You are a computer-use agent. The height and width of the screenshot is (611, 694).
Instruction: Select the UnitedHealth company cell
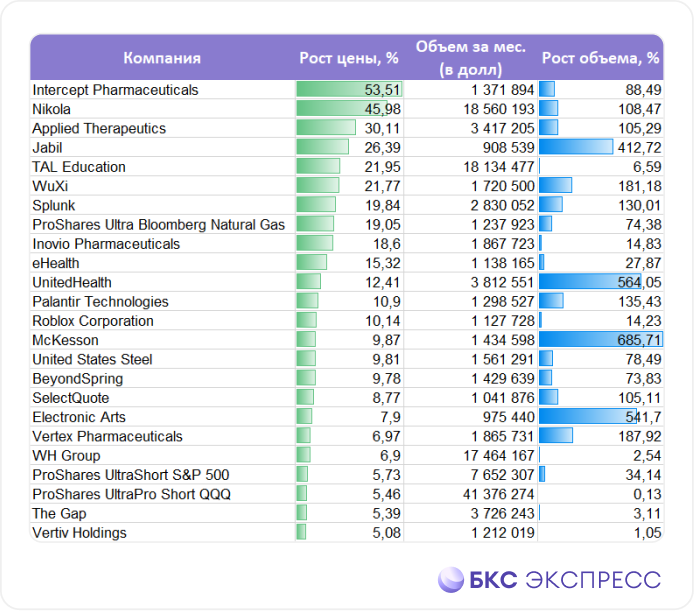[162, 282]
